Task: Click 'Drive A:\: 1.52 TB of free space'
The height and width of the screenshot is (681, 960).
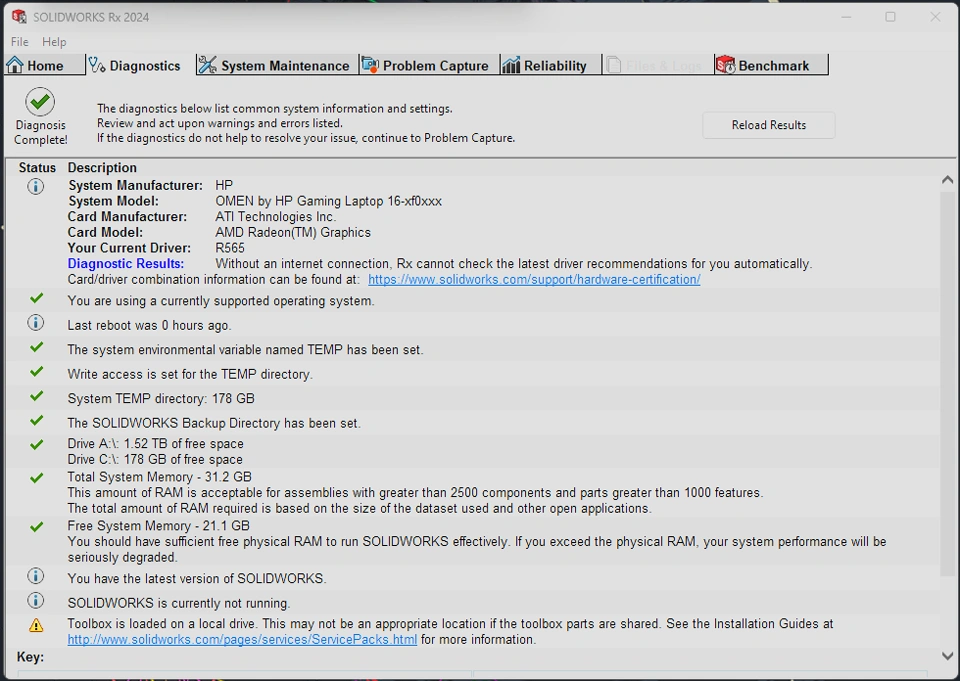Action: (156, 444)
